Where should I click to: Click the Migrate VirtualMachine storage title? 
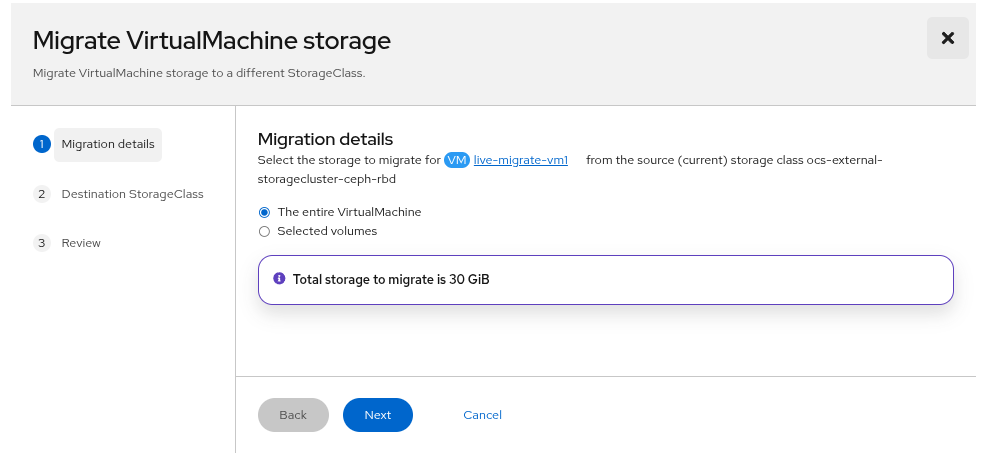211,40
